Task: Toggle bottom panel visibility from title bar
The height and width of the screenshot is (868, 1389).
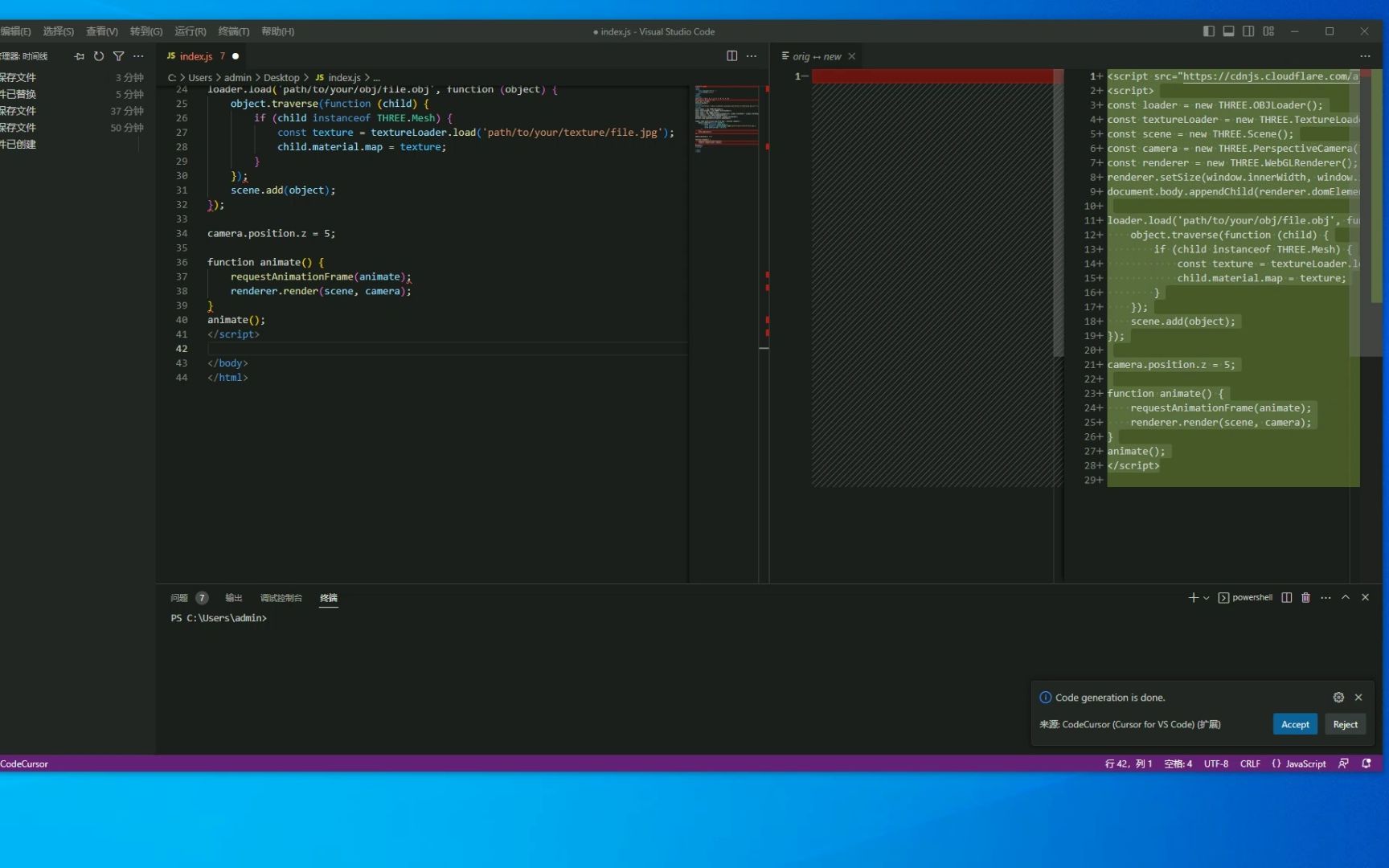Action: click(x=1228, y=31)
